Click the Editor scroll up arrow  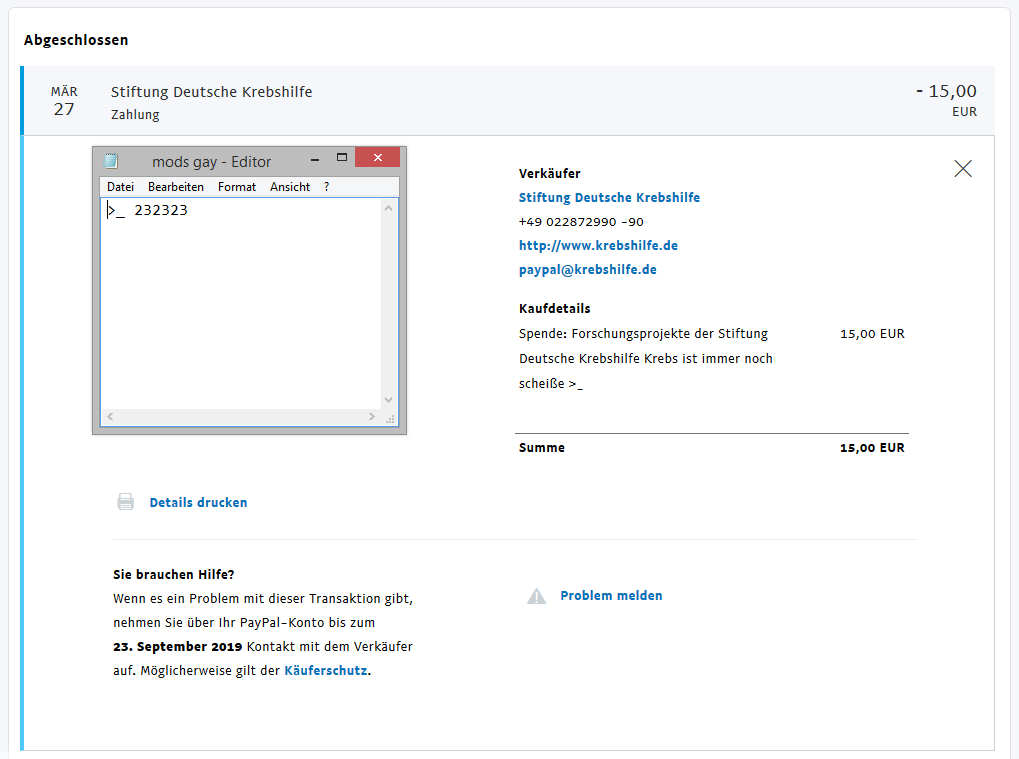[389, 208]
